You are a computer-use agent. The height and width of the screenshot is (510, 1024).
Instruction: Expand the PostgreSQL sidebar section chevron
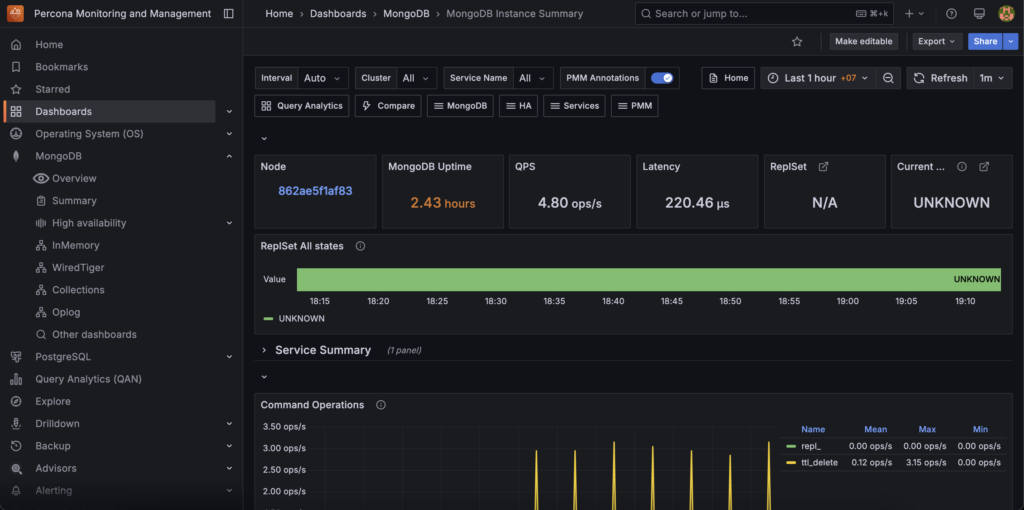[x=229, y=357]
